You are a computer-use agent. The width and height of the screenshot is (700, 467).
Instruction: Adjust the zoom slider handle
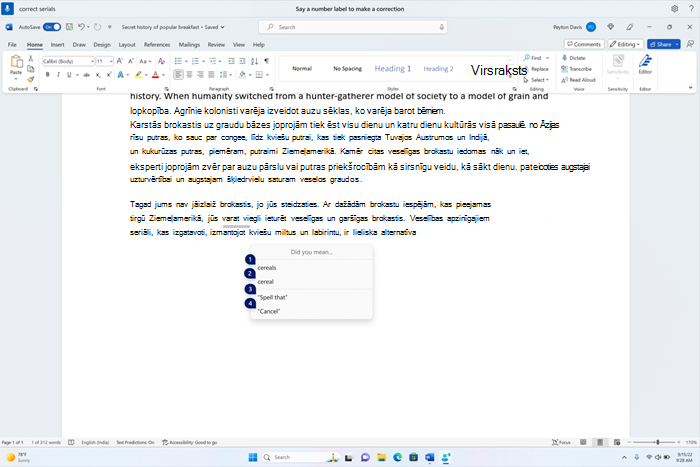[x=658, y=442]
